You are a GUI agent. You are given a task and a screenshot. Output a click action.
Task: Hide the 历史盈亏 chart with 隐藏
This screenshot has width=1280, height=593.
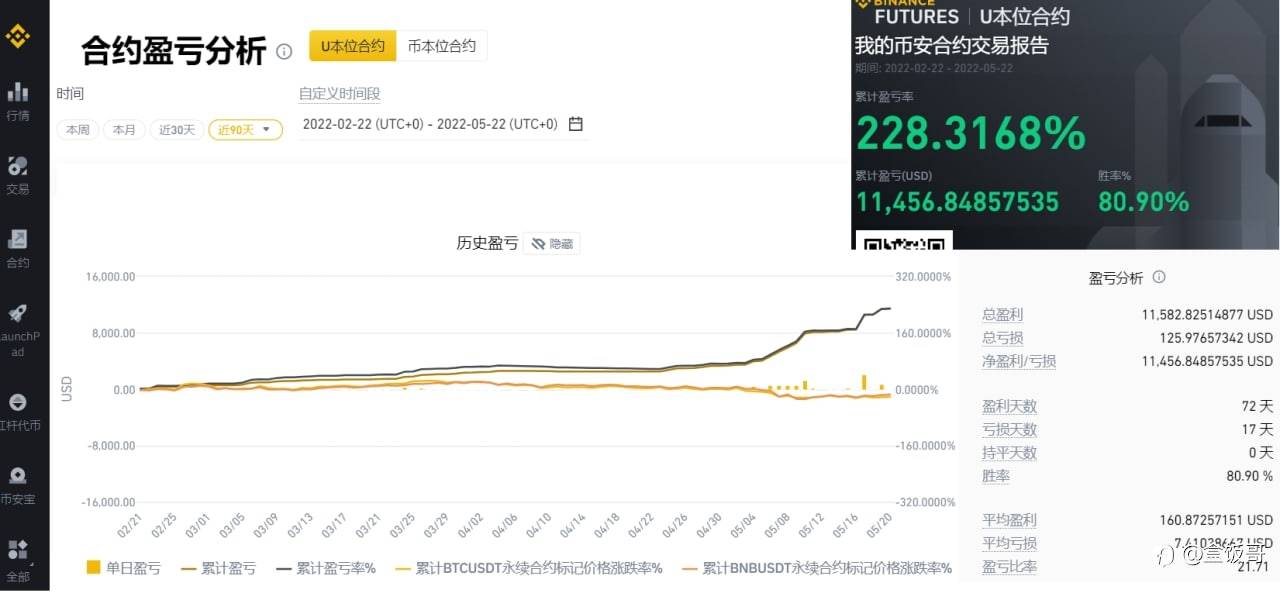[552, 243]
